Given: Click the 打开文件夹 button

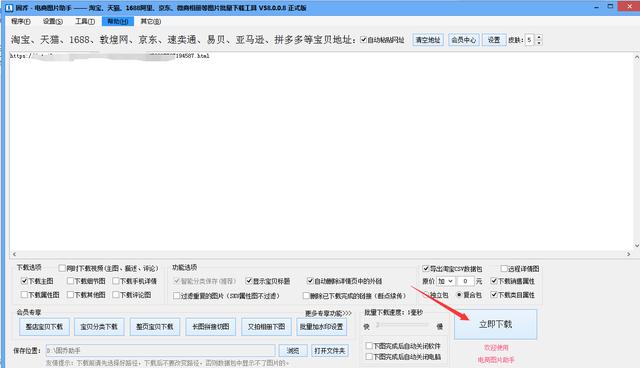Looking at the screenshot, I should pyautogui.click(x=330, y=350).
